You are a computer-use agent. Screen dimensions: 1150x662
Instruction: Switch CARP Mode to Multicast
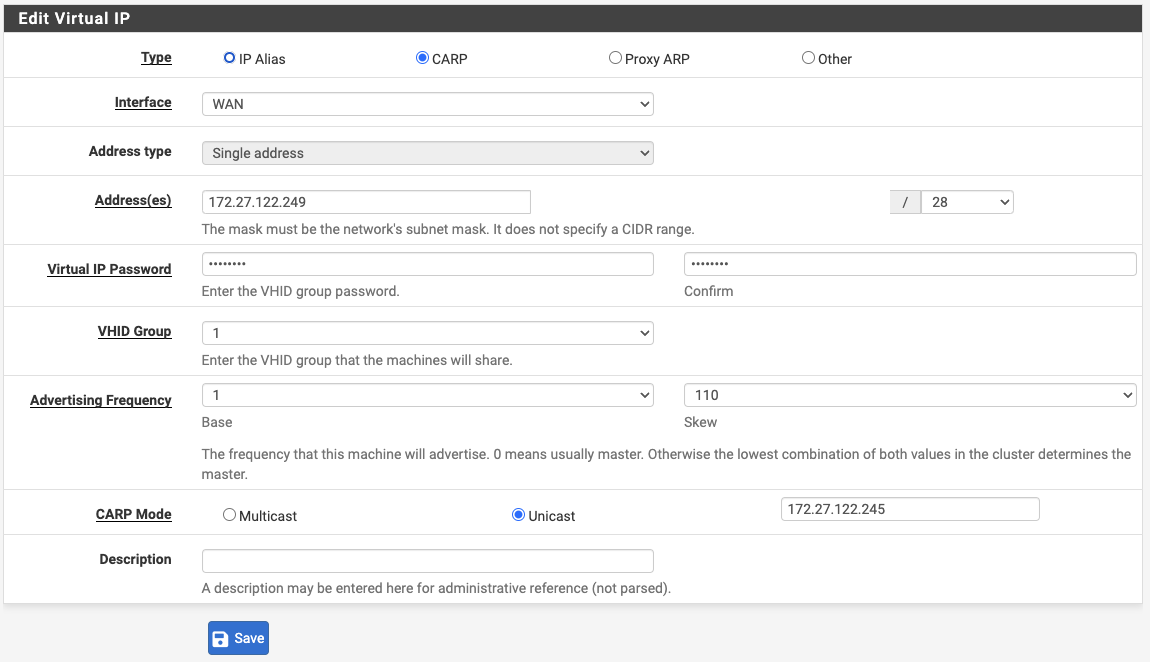coord(229,515)
